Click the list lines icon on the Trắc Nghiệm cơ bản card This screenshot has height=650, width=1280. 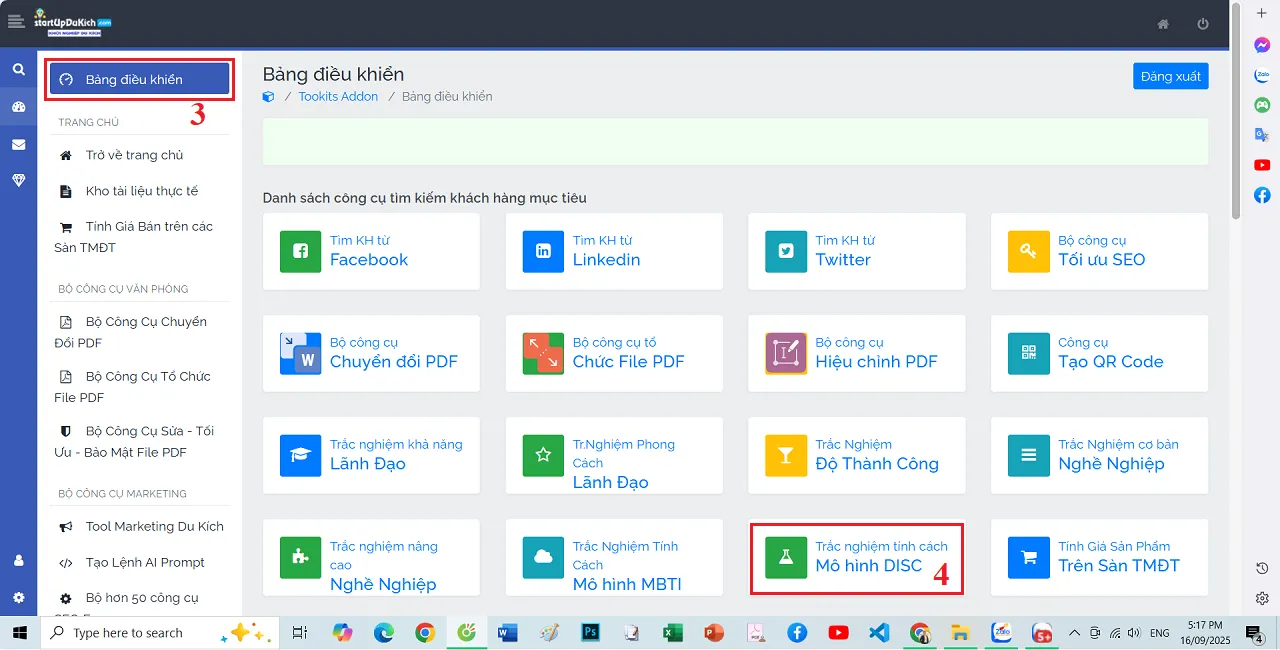pyautogui.click(x=1028, y=456)
